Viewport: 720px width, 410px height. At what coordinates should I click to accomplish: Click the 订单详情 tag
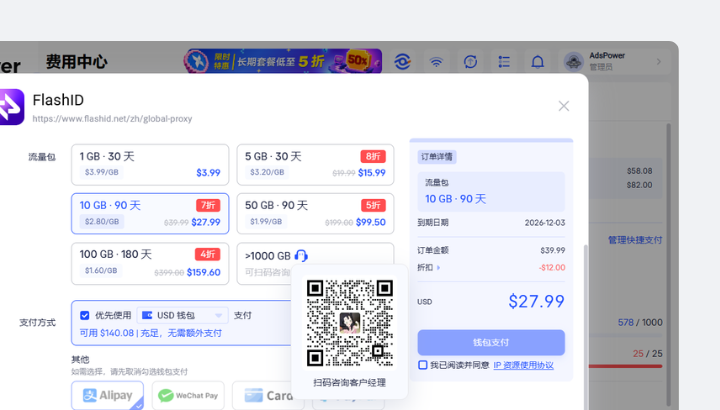point(437,157)
